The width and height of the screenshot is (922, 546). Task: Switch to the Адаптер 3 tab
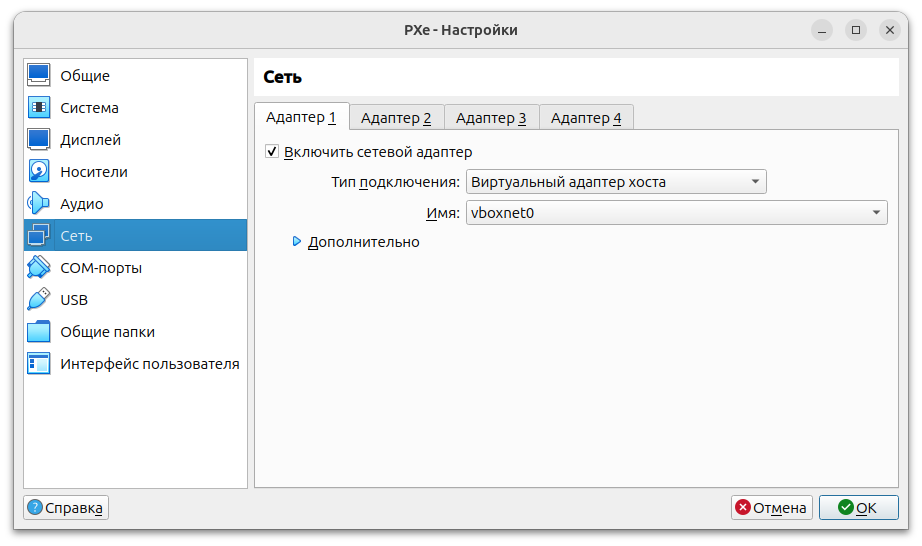click(491, 118)
